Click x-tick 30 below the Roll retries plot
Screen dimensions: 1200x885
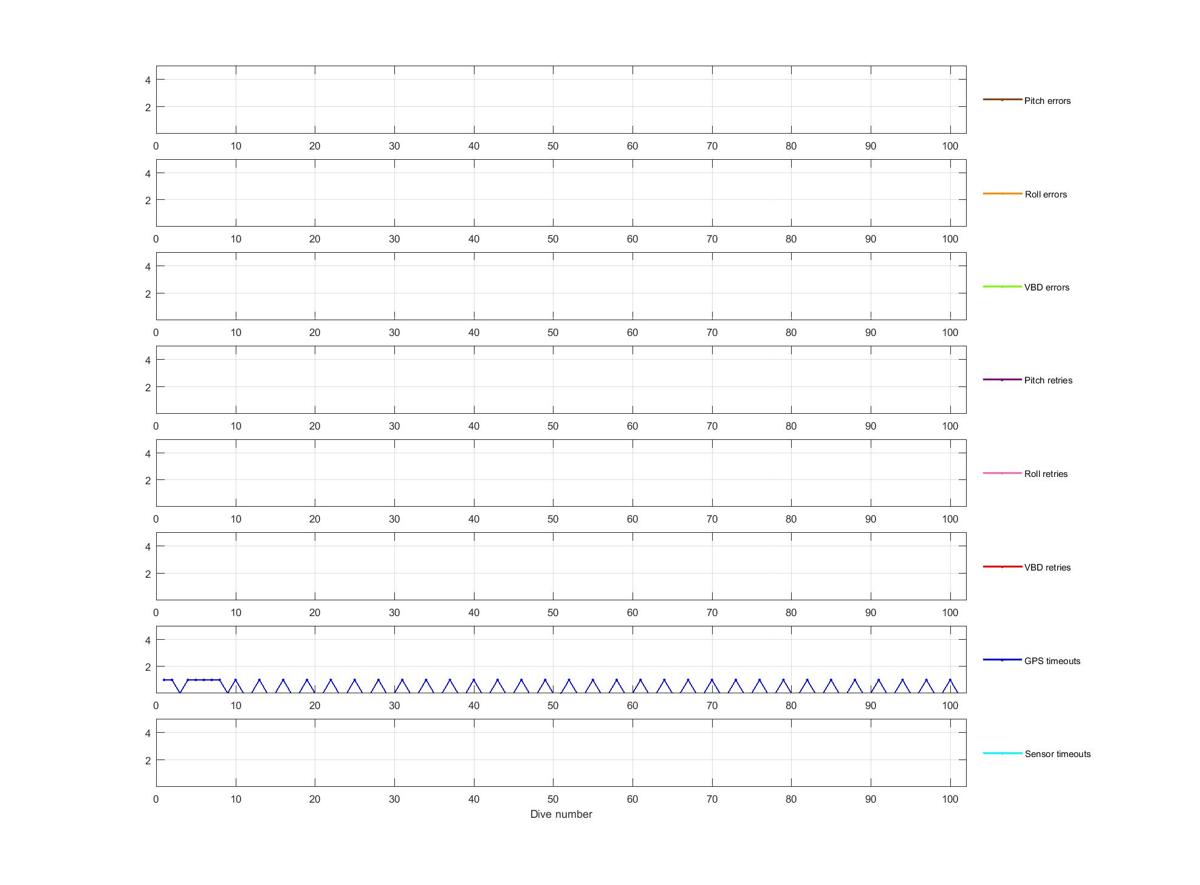(394, 519)
